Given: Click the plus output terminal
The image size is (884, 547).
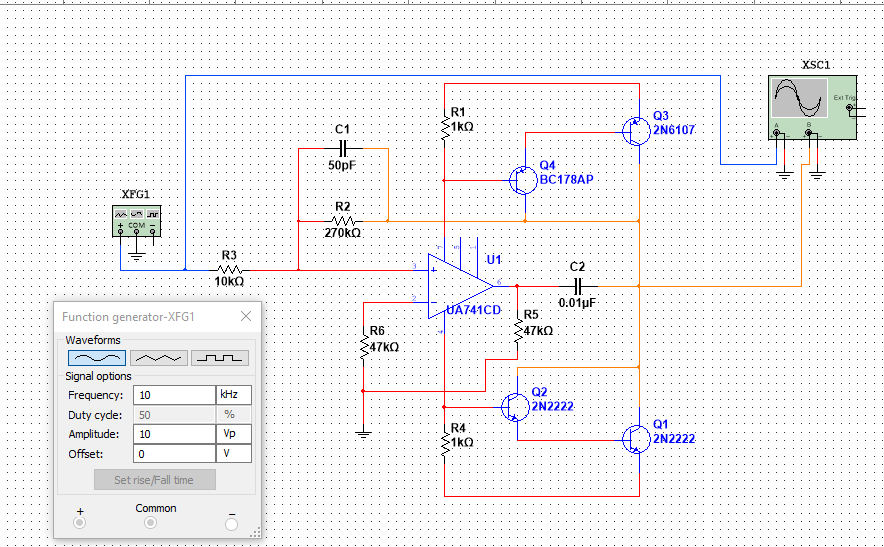Looking at the screenshot, I should point(79,523).
